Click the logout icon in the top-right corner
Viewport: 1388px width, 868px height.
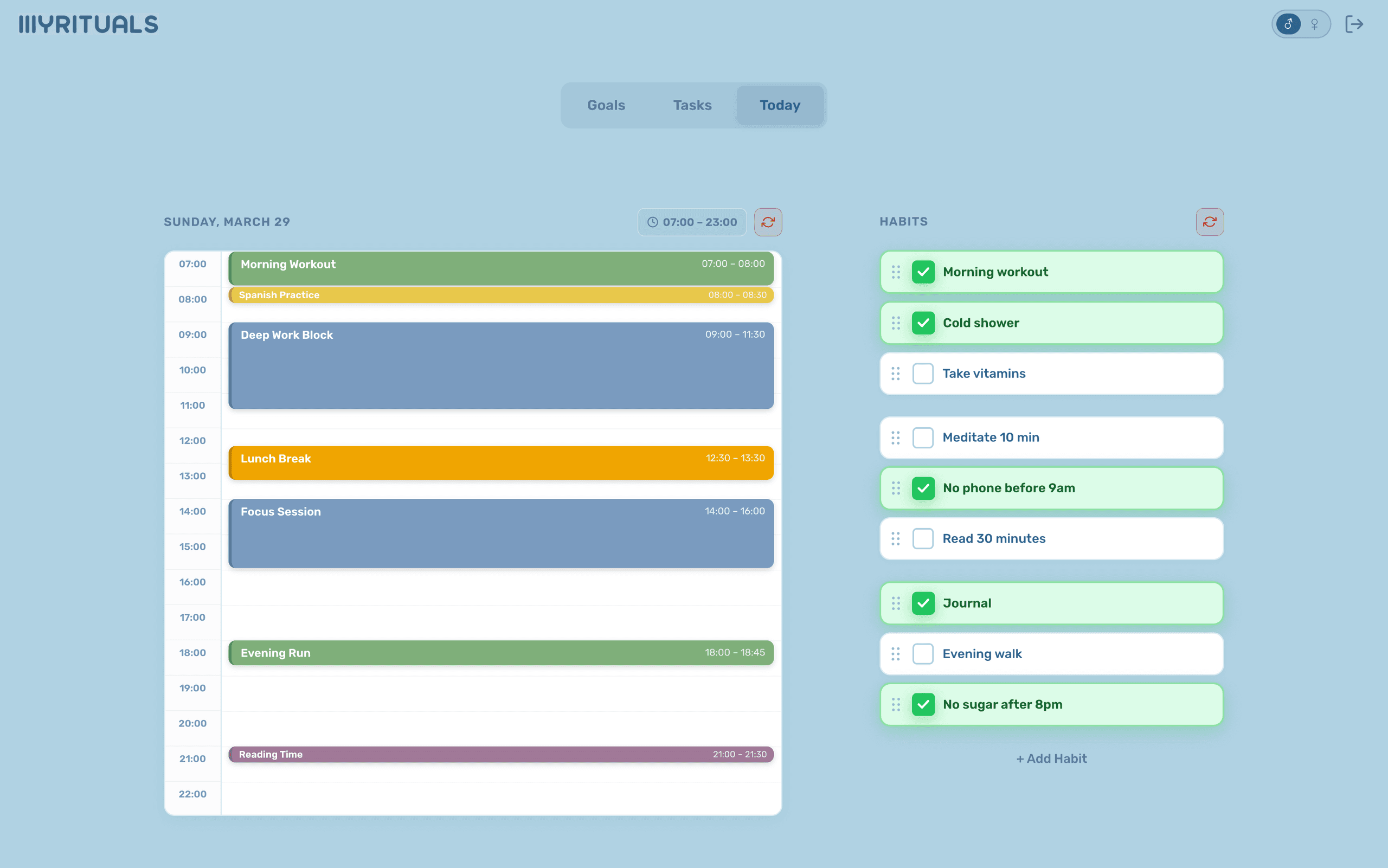(1355, 23)
